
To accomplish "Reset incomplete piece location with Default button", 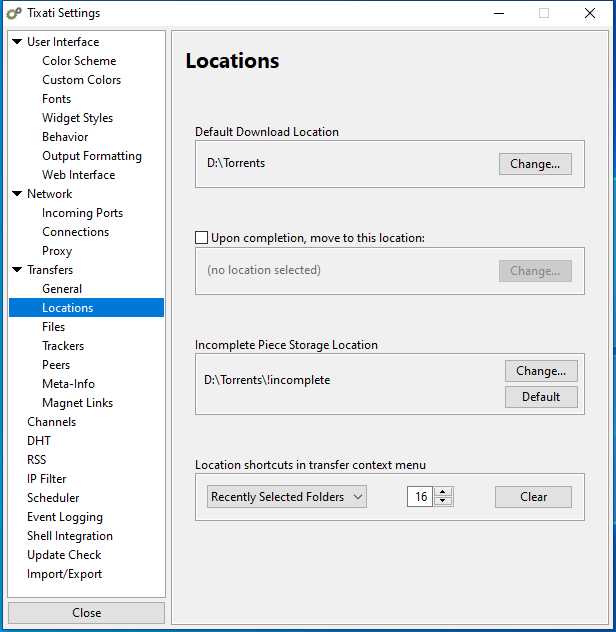I will click(x=541, y=397).
